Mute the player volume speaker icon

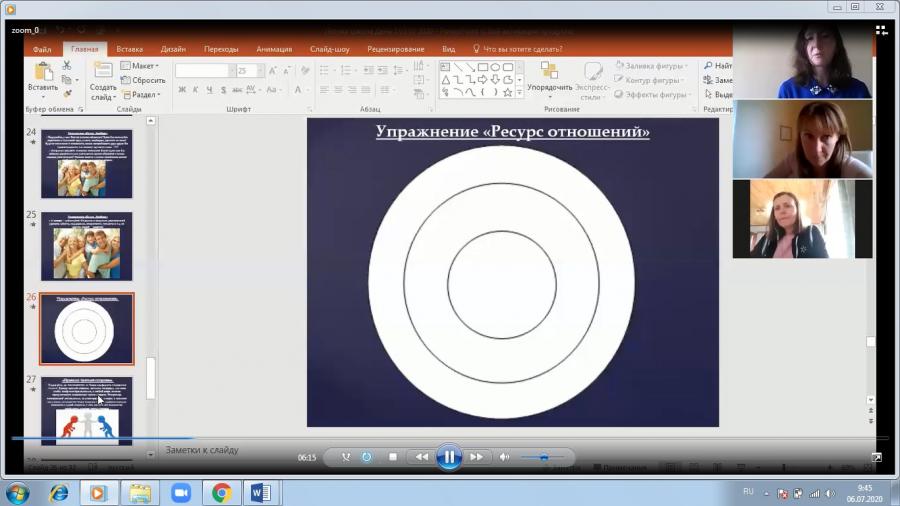[x=504, y=457]
